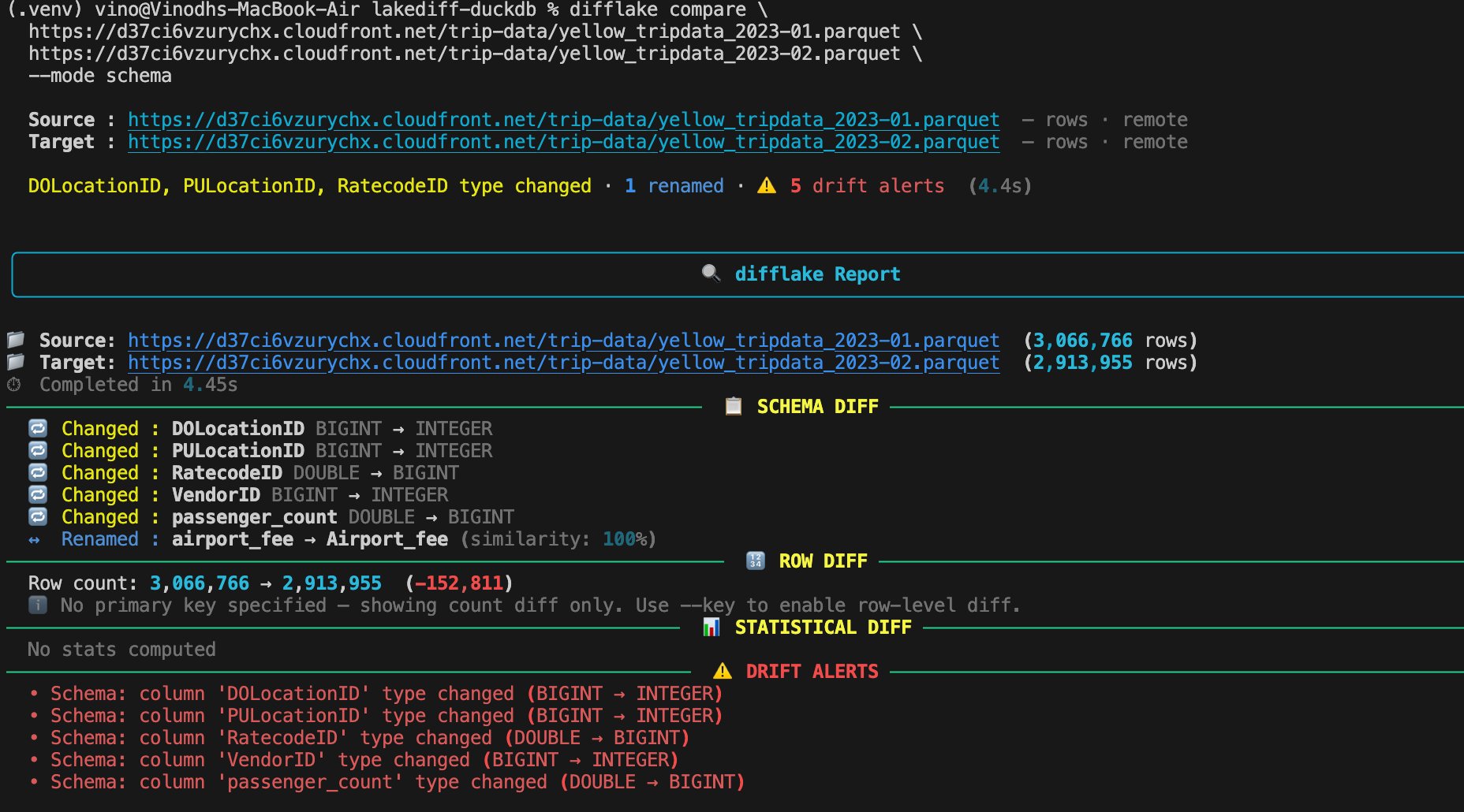Viewport: 1464px width, 812px height.
Task: Click the changed icon for PULocationID row
Action: [x=38, y=450]
